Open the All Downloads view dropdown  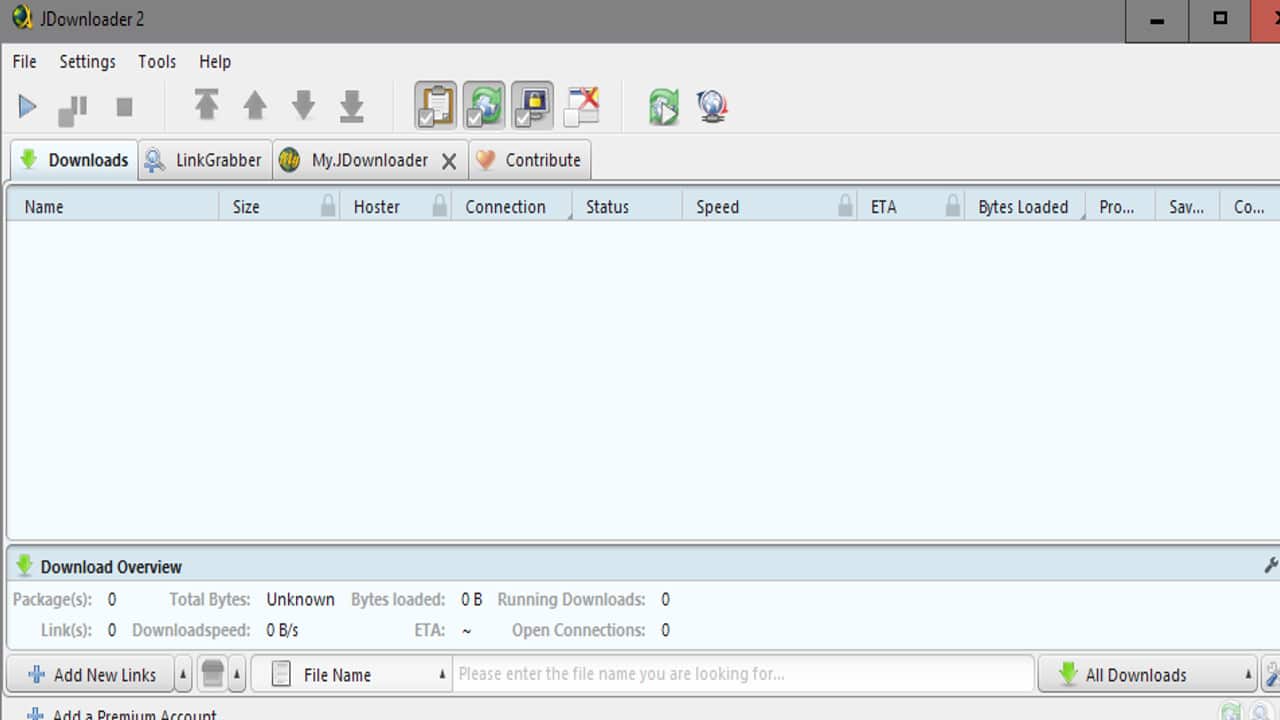[1148, 675]
